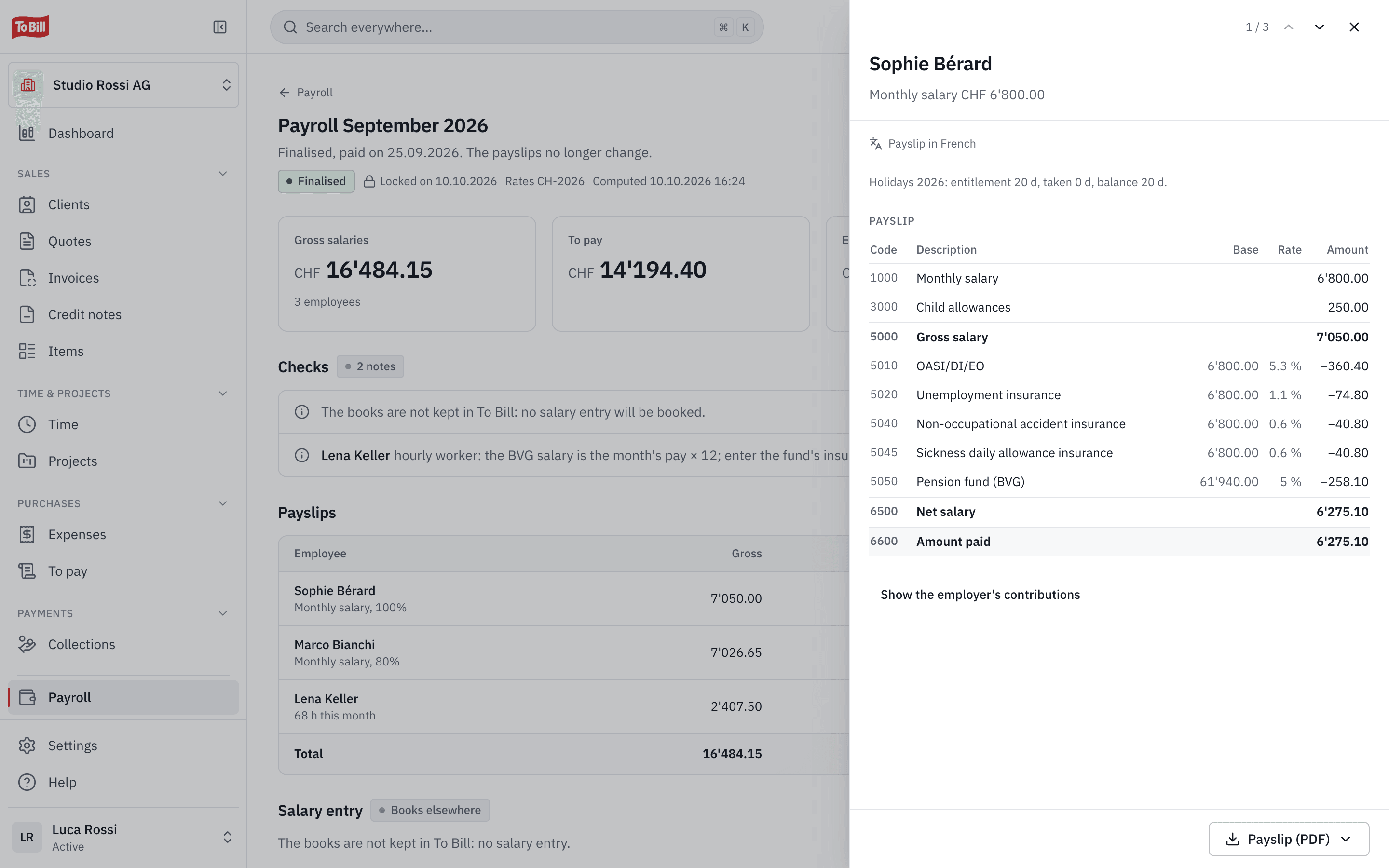Click the Quotes document icon
Screen dimensions: 1389x868
click(x=27, y=241)
